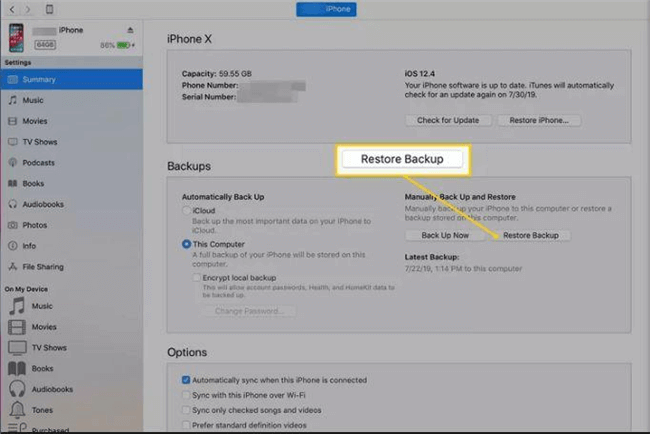Viewport: 650px width, 434px height.
Task: Toggle Sync with this iPhone over Wi-Fi
Action: point(187,395)
